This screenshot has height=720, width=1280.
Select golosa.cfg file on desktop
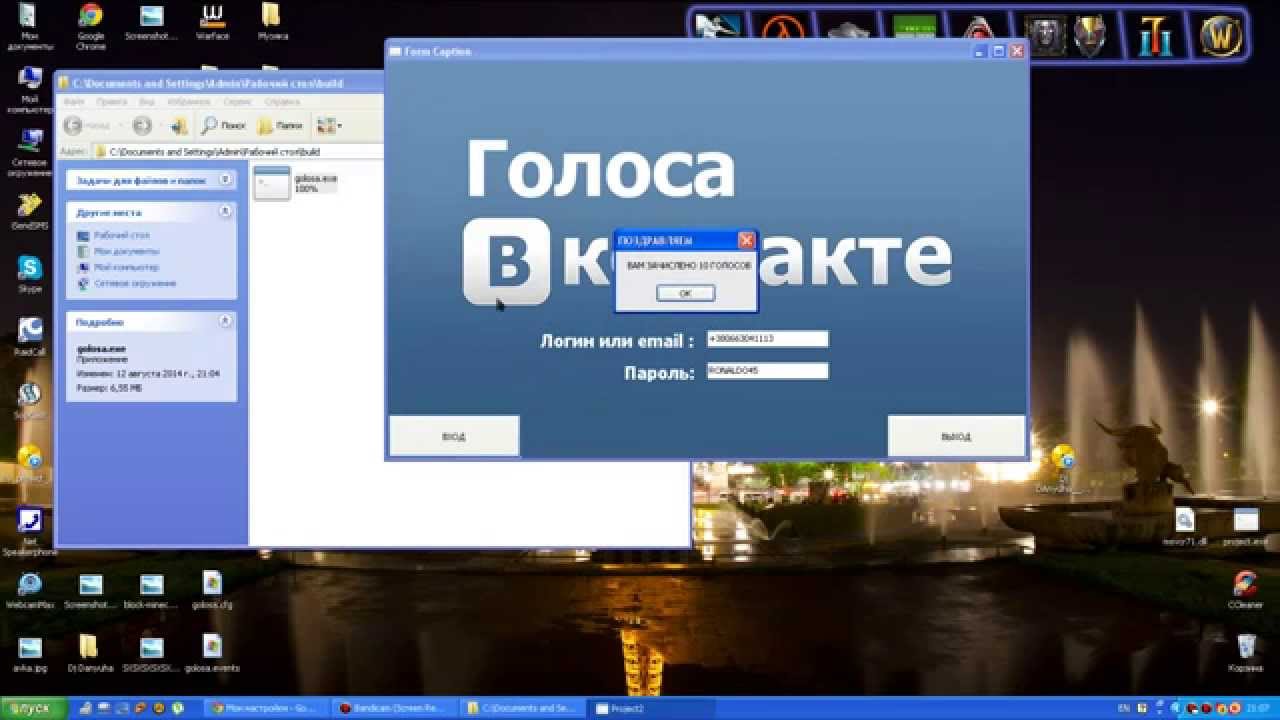[x=211, y=591]
